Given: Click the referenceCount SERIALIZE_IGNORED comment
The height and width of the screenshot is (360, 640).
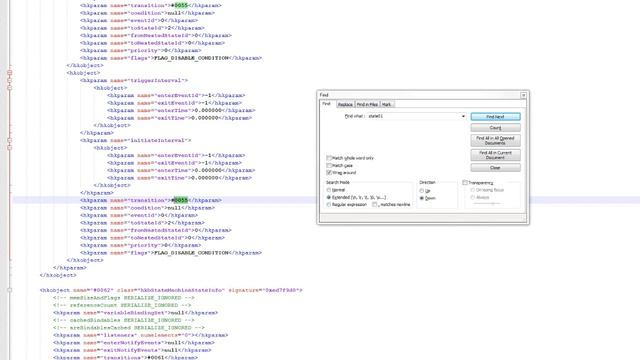Looking at the screenshot, I should [x=122, y=305].
